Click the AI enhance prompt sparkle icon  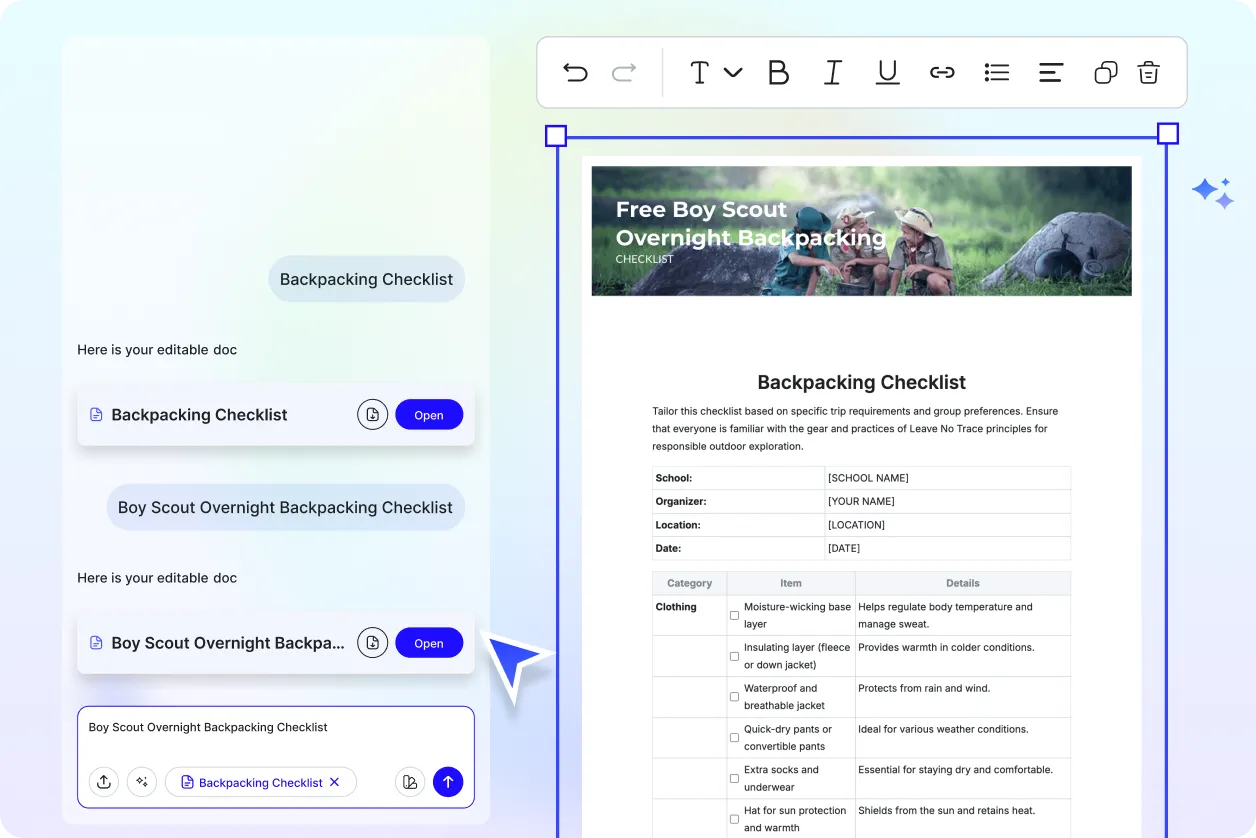tap(142, 782)
